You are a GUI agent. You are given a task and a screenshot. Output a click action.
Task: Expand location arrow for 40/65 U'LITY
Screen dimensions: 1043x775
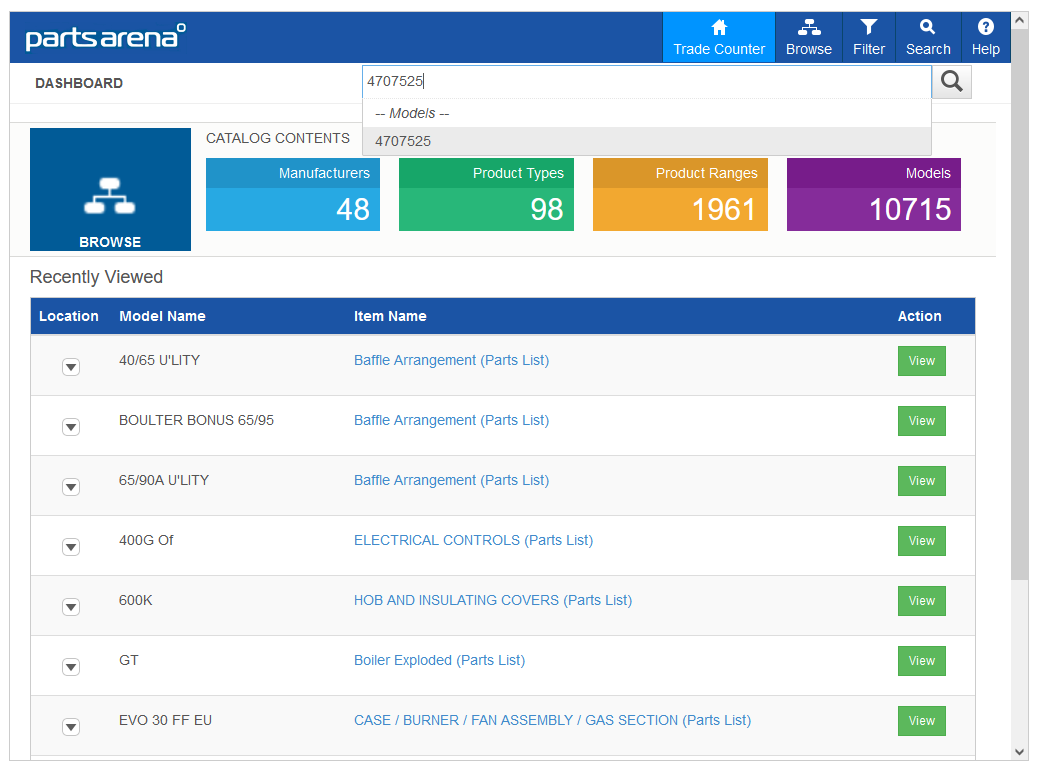(x=71, y=367)
